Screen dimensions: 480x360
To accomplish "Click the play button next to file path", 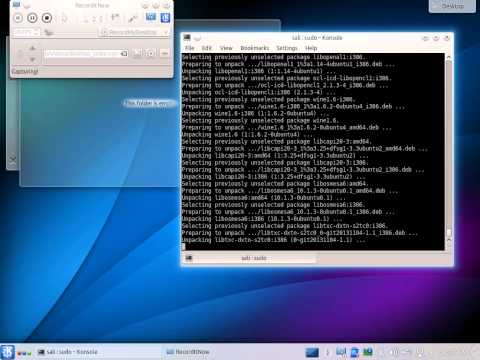I will [x=151, y=53].
